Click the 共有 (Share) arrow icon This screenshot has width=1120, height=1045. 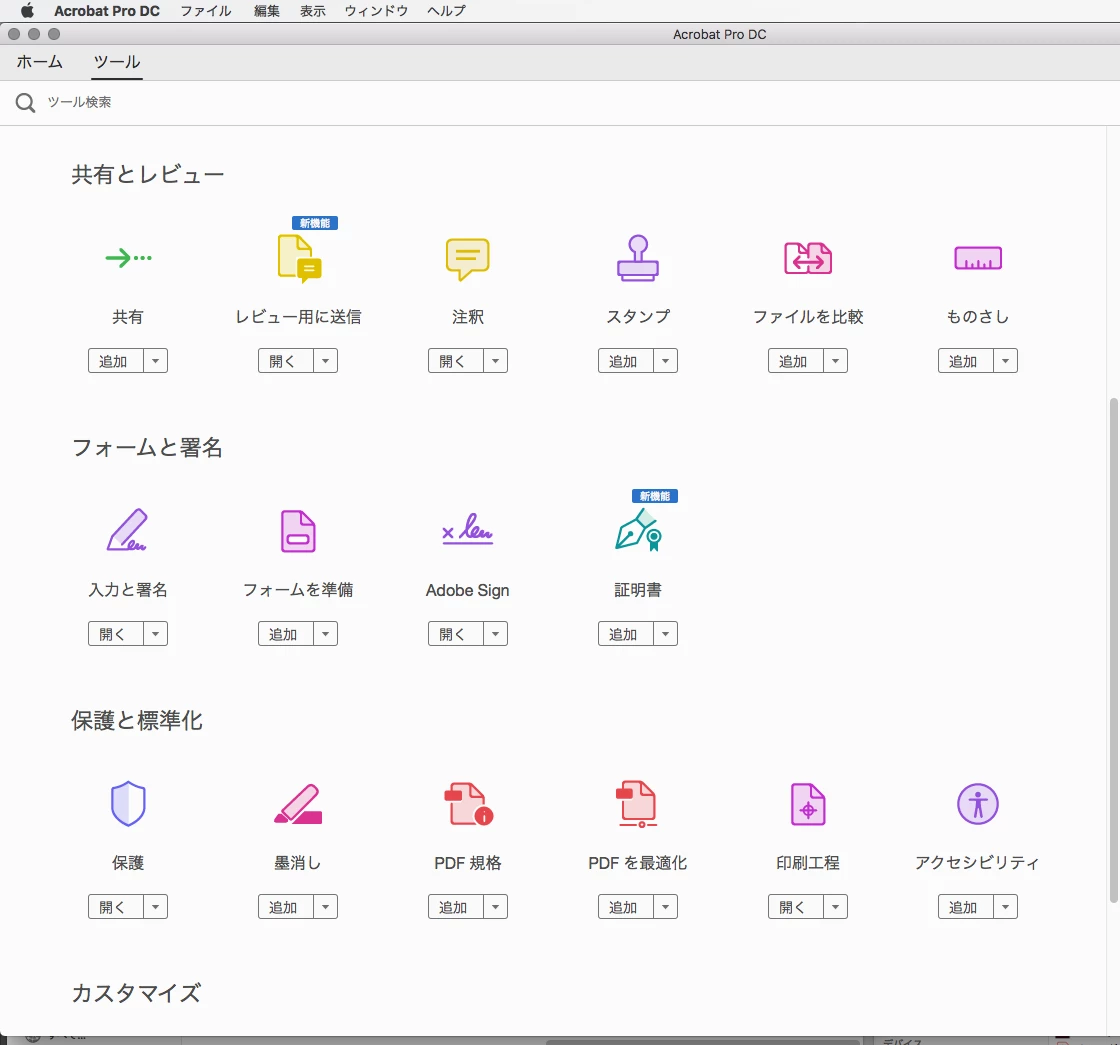(129, 258)
